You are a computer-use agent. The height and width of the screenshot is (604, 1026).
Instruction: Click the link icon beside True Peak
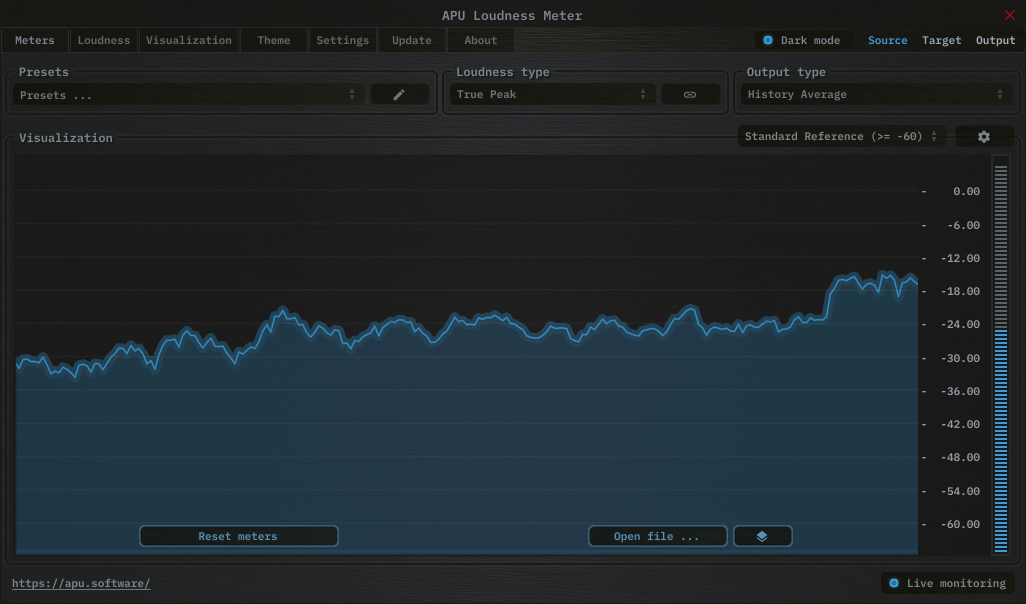click(x=690, y=95)
